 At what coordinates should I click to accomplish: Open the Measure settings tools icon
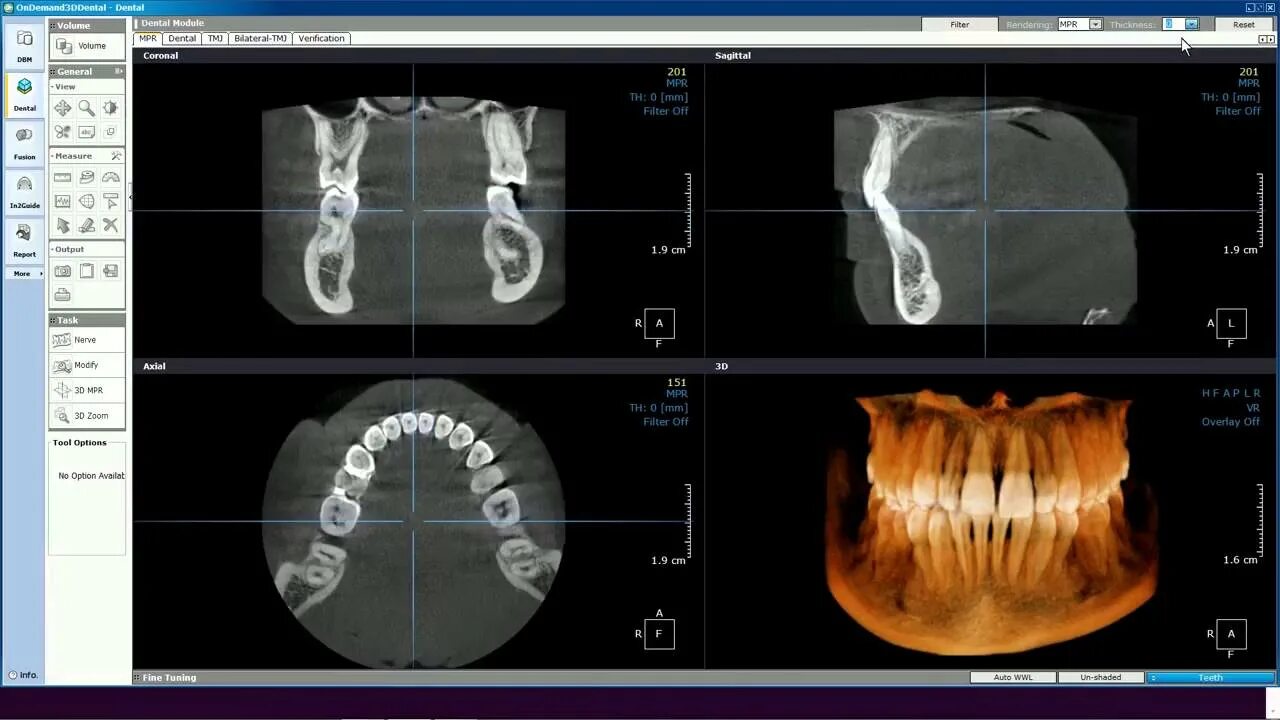116,156
